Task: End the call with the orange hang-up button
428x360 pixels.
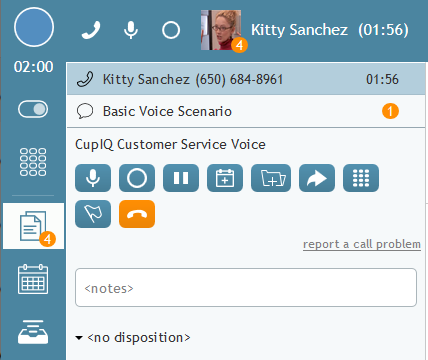Action: [137, 214]
